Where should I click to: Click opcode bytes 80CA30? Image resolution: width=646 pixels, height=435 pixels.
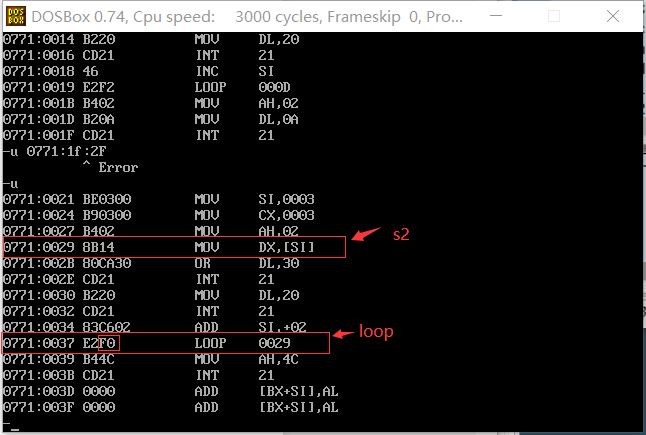[x=107, y=263]
